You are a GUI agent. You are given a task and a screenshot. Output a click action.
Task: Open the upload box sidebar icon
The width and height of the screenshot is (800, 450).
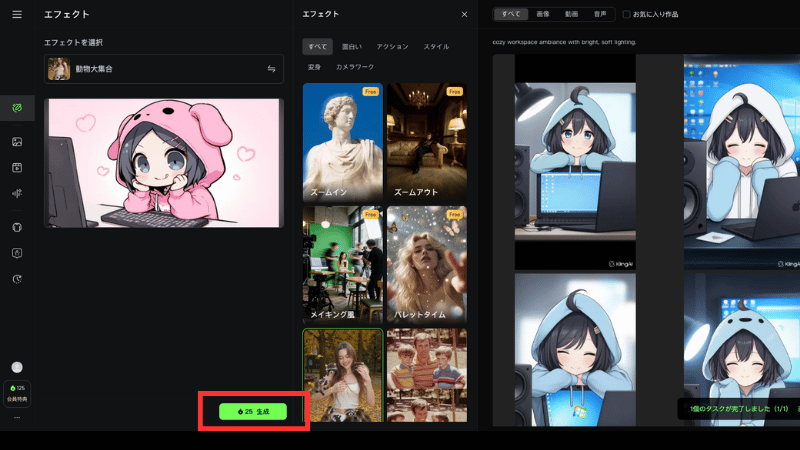click(17, 253)
